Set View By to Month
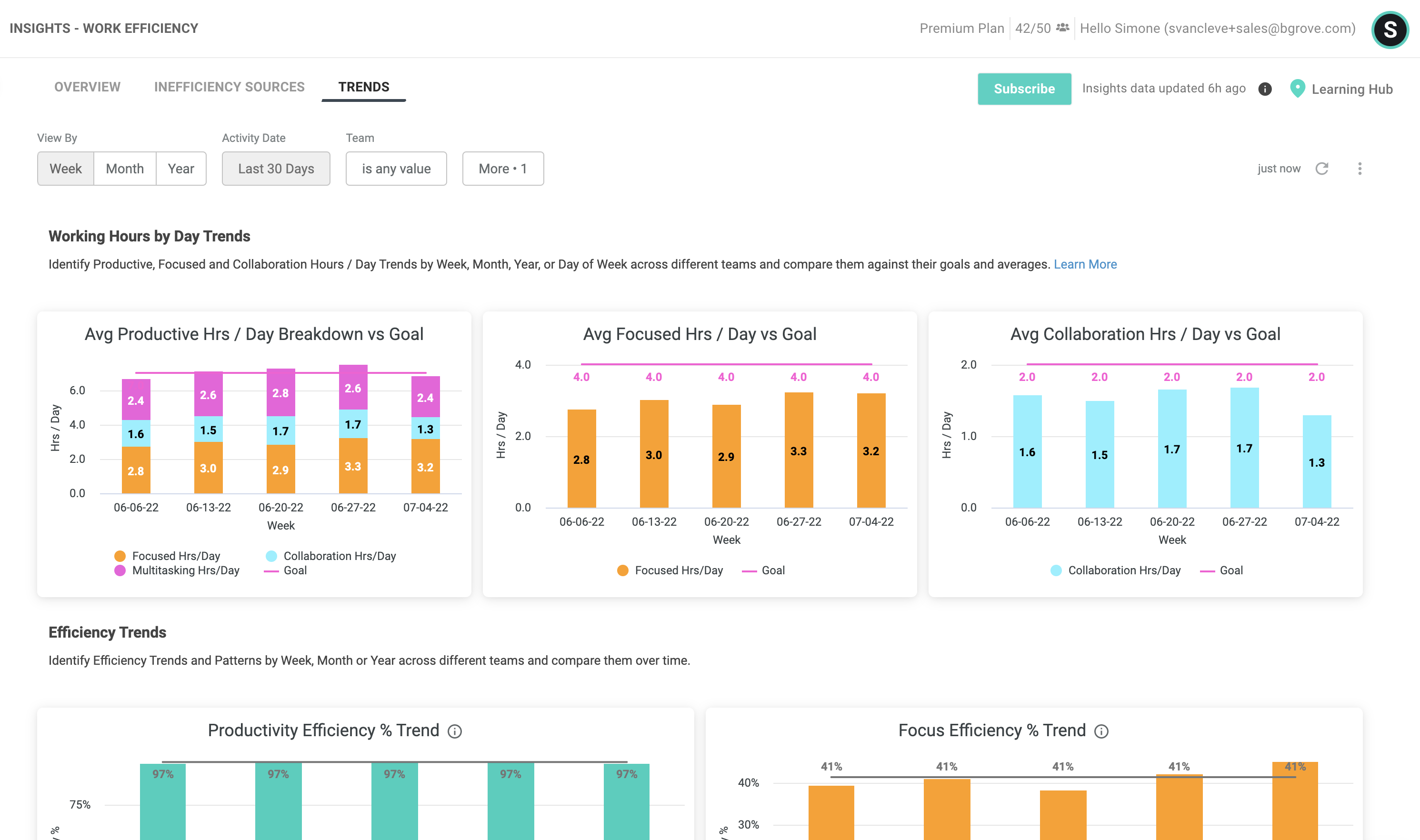 pos(124,169)
